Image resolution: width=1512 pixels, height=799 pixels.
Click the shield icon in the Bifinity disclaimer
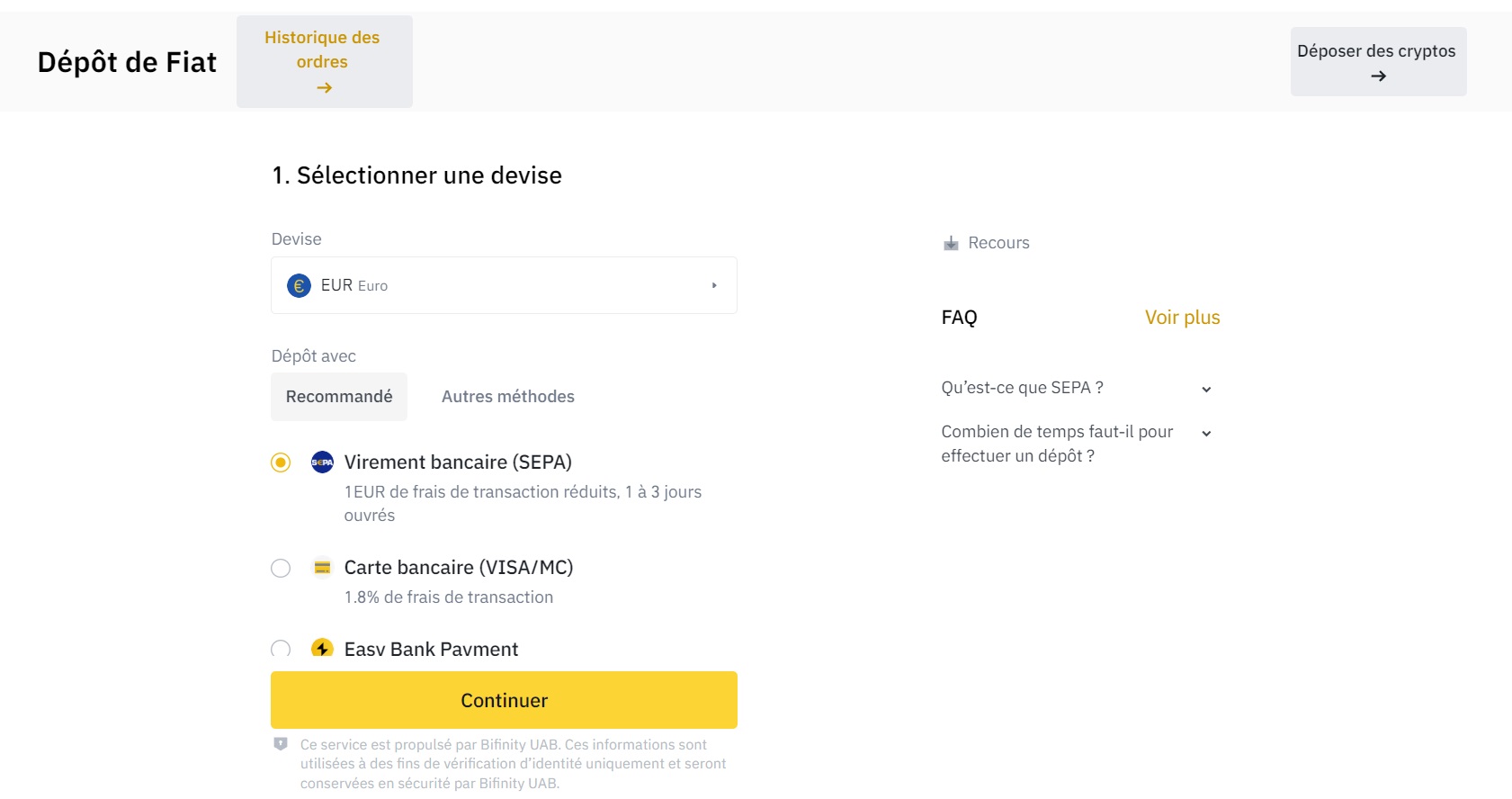pyautogui.click(x=282, y=743)
